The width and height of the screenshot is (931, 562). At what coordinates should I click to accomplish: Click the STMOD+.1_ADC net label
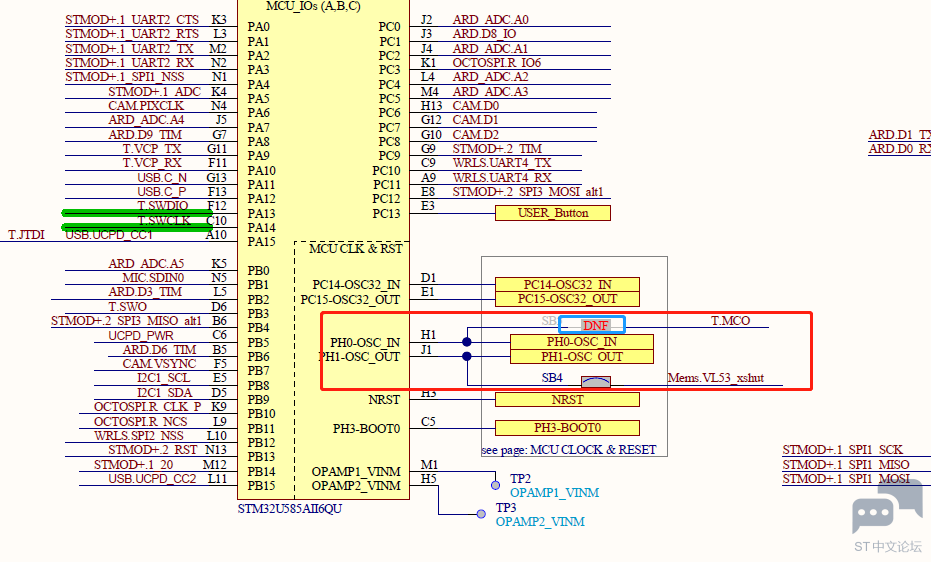point(154,91)
